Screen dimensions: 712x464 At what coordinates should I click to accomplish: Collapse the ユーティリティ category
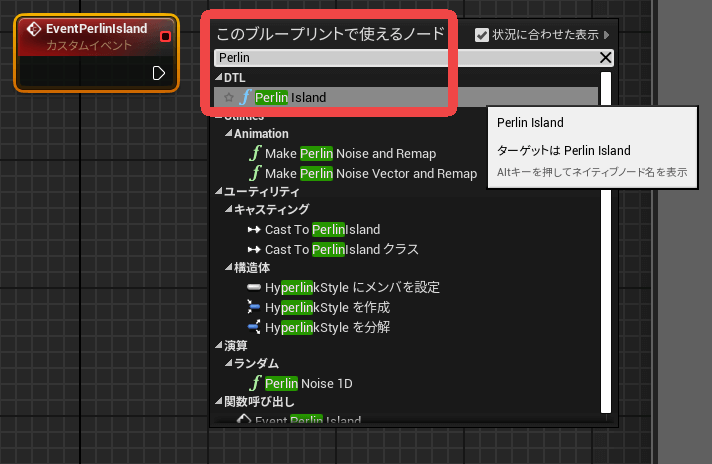[218, 192]
